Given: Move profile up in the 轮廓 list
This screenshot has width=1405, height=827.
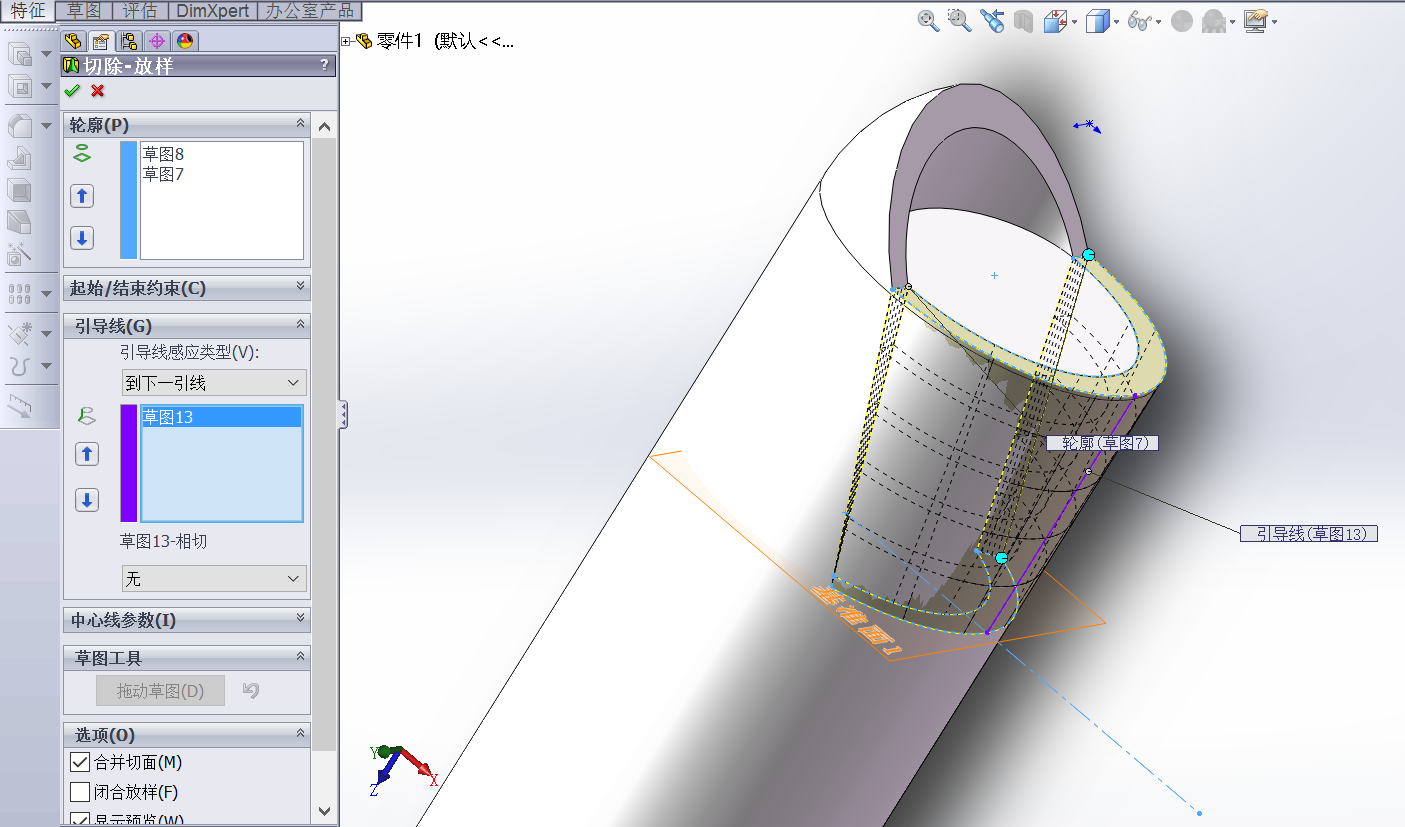Looking at the screenshot, I should click(82, 196).
